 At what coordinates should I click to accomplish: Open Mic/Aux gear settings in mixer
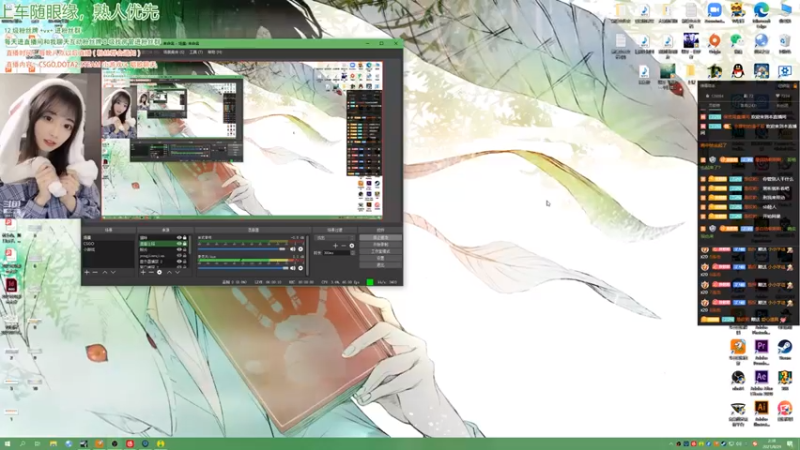[301, 268]
